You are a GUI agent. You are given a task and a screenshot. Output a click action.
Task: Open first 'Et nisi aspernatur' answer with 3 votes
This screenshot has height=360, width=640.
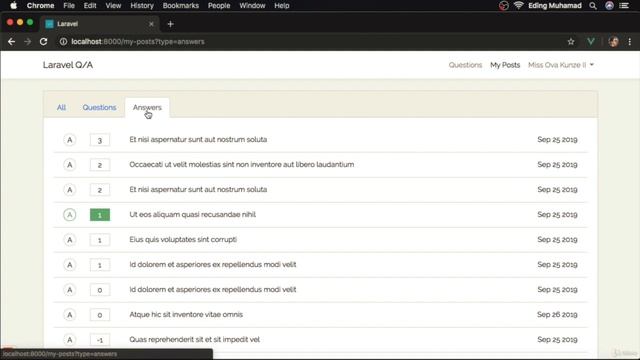click(198, 140)
